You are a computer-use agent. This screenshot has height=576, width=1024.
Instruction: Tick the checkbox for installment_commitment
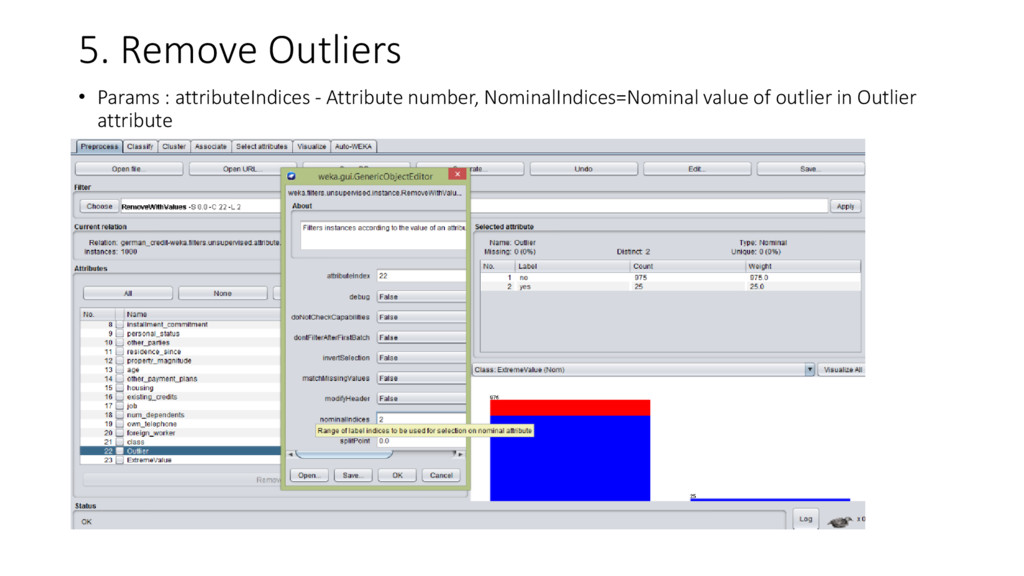[x=120, y=325]
